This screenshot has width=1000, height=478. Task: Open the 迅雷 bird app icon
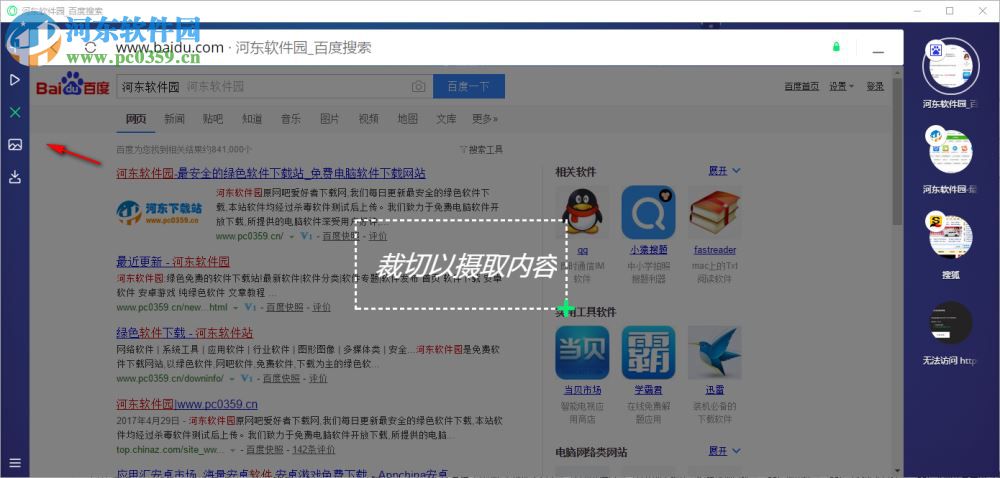click(714, 352)
